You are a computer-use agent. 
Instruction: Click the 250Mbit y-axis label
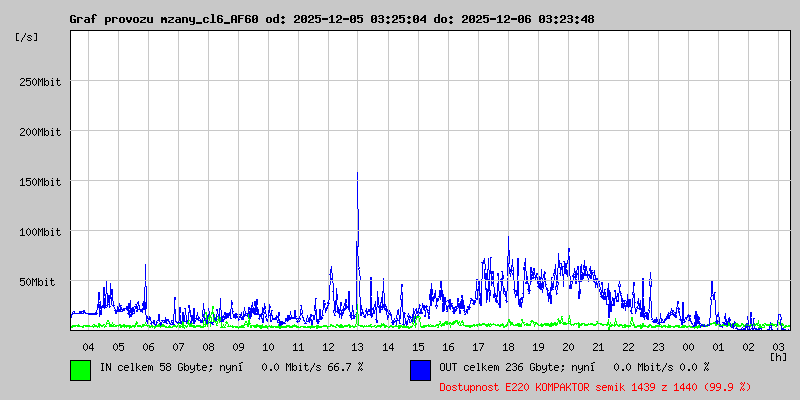tap(40, 82)
